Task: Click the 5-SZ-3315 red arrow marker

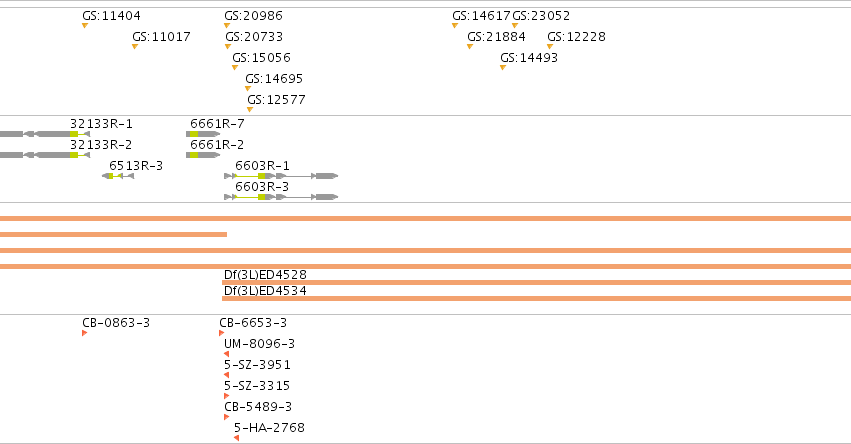Action: pyautogui.click(x=226, y=396)
